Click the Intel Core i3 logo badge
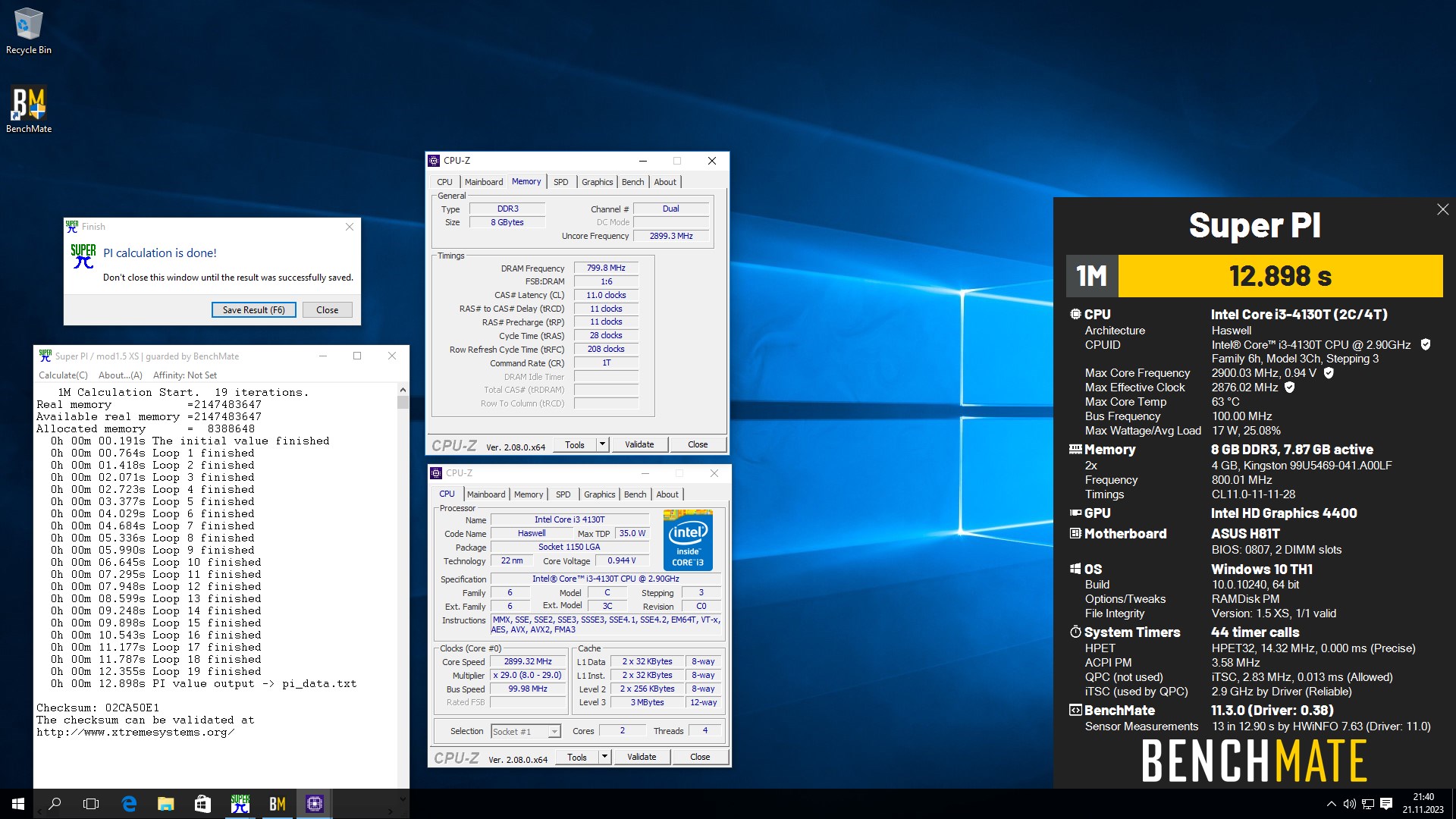The width and height of the screenshot is (1456, 819). 688,541
